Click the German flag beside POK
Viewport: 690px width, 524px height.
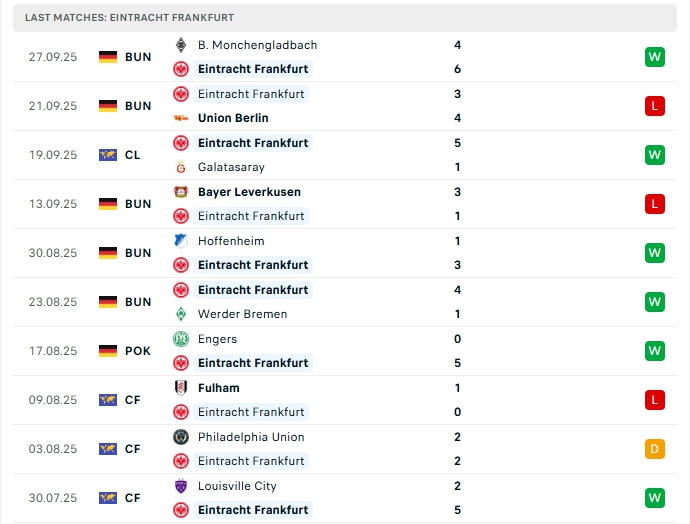coord(108,351)
